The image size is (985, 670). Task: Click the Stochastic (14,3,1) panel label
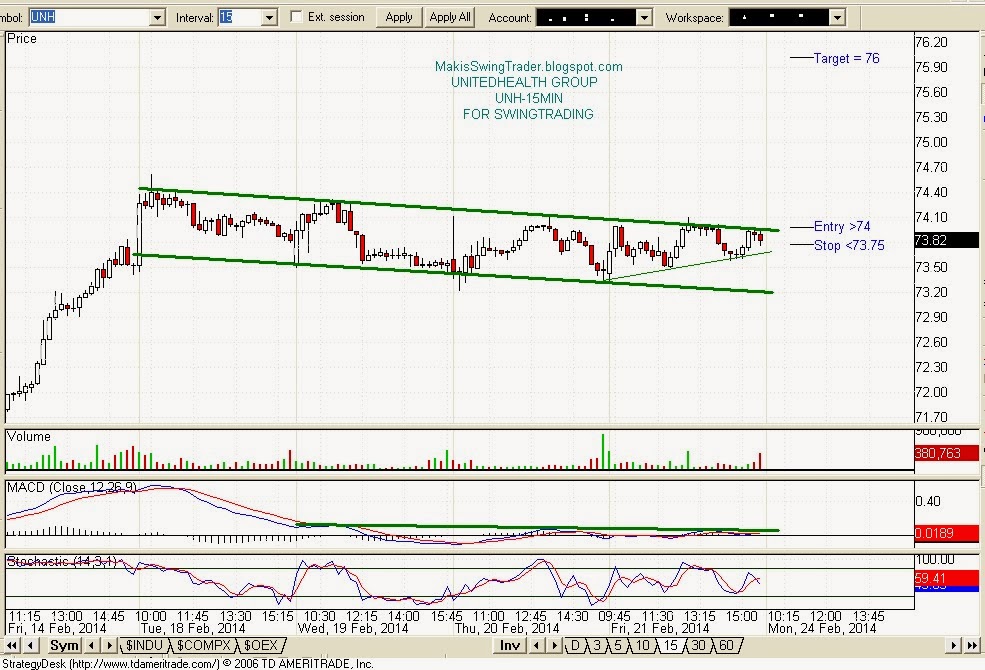[62, 561]
